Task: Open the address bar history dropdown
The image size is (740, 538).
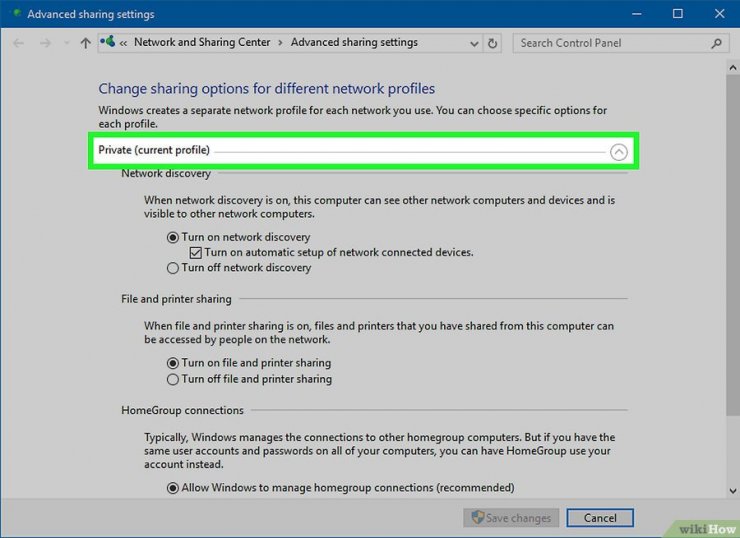Action: (x=471, y=44)
